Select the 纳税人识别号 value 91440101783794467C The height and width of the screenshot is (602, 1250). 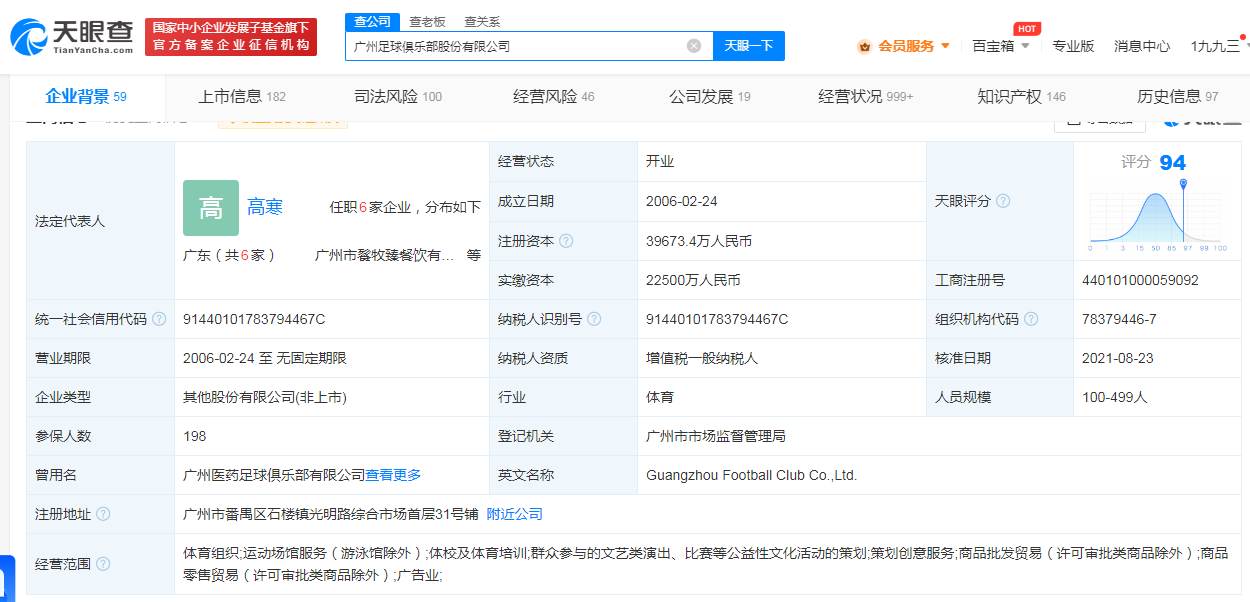[717, 319]
